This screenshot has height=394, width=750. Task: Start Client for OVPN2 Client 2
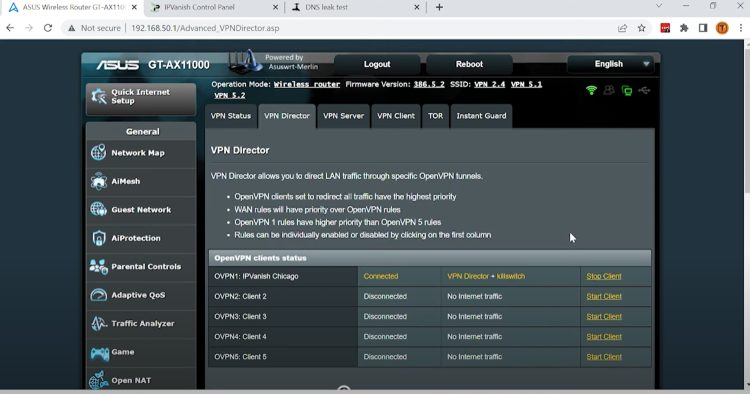(x=604, y=296)
